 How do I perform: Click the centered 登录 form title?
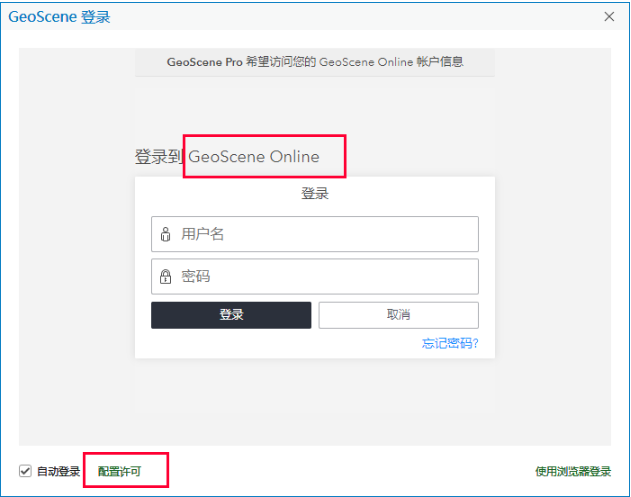315,194
